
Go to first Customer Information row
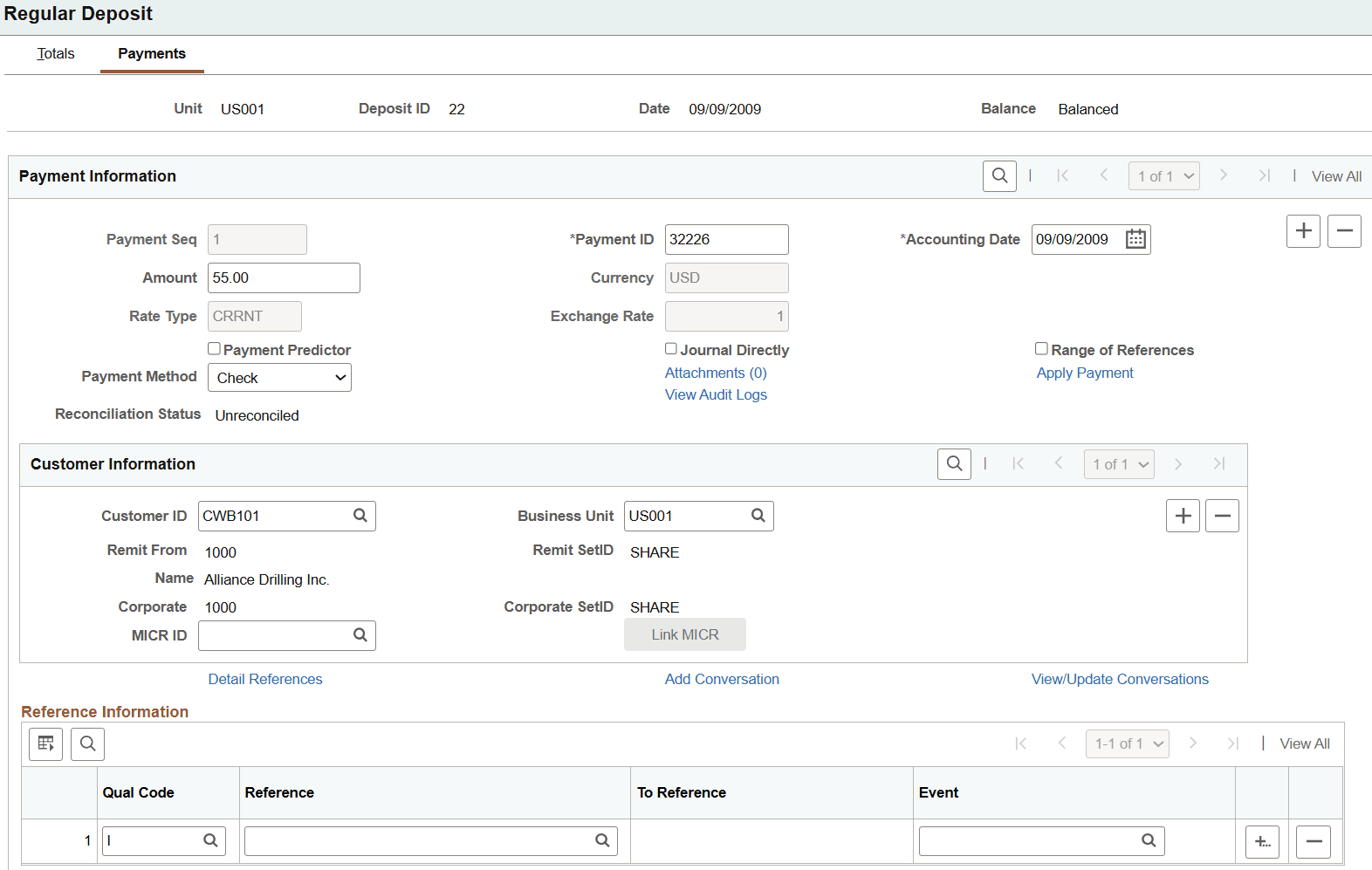1018,464
